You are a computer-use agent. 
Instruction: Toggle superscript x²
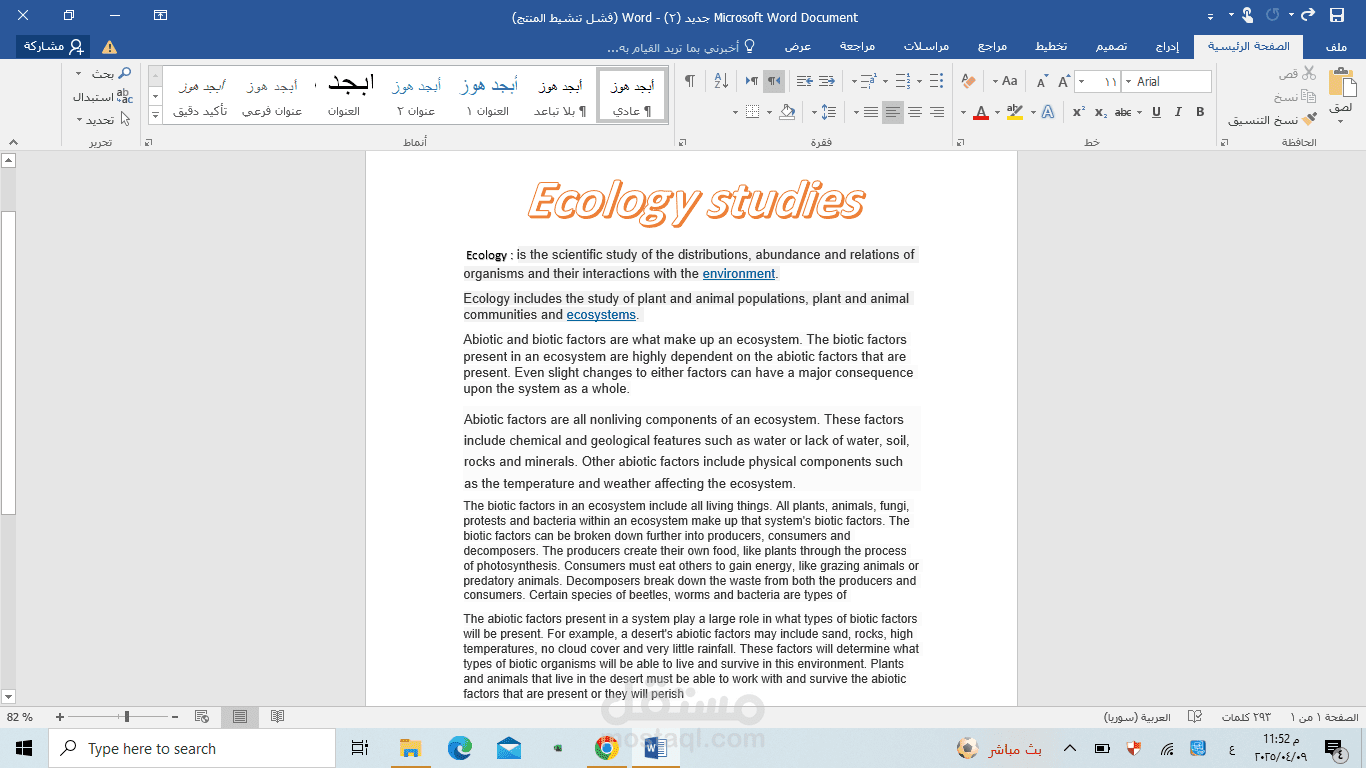pos(1079,112)
